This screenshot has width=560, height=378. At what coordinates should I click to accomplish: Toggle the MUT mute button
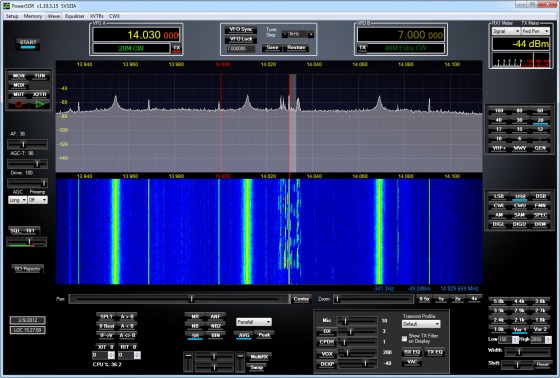(x=19, y=94)
